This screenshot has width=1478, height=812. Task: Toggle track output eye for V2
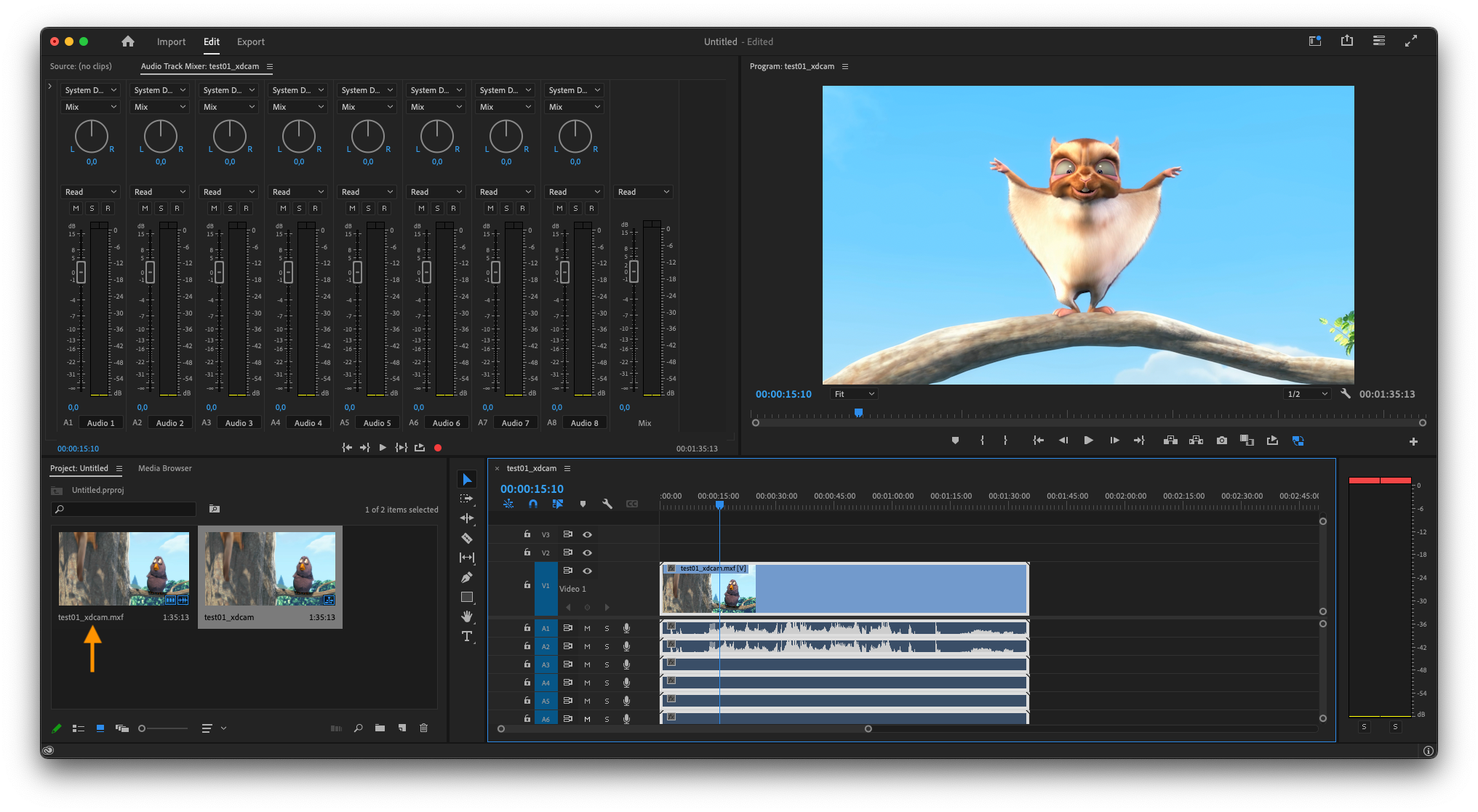(587, 552)
